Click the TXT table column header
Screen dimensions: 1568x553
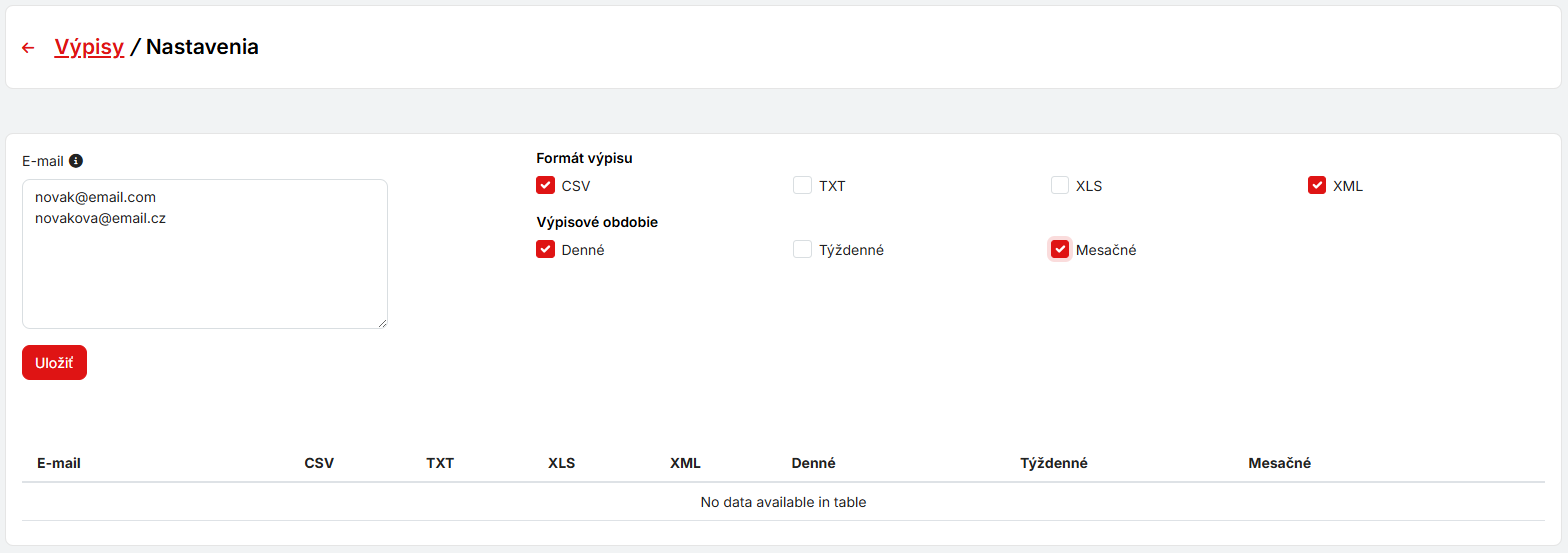[x=440, y=463]
